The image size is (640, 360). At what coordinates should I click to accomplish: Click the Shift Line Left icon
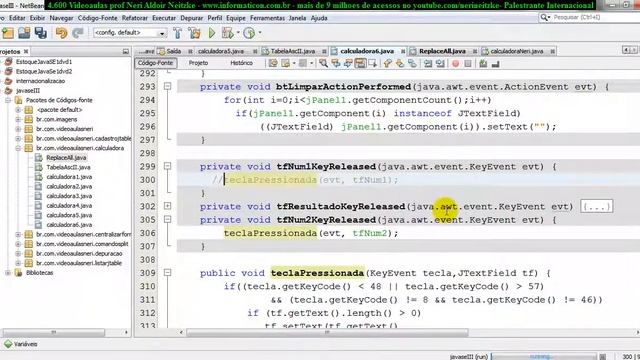coord(428,63)
